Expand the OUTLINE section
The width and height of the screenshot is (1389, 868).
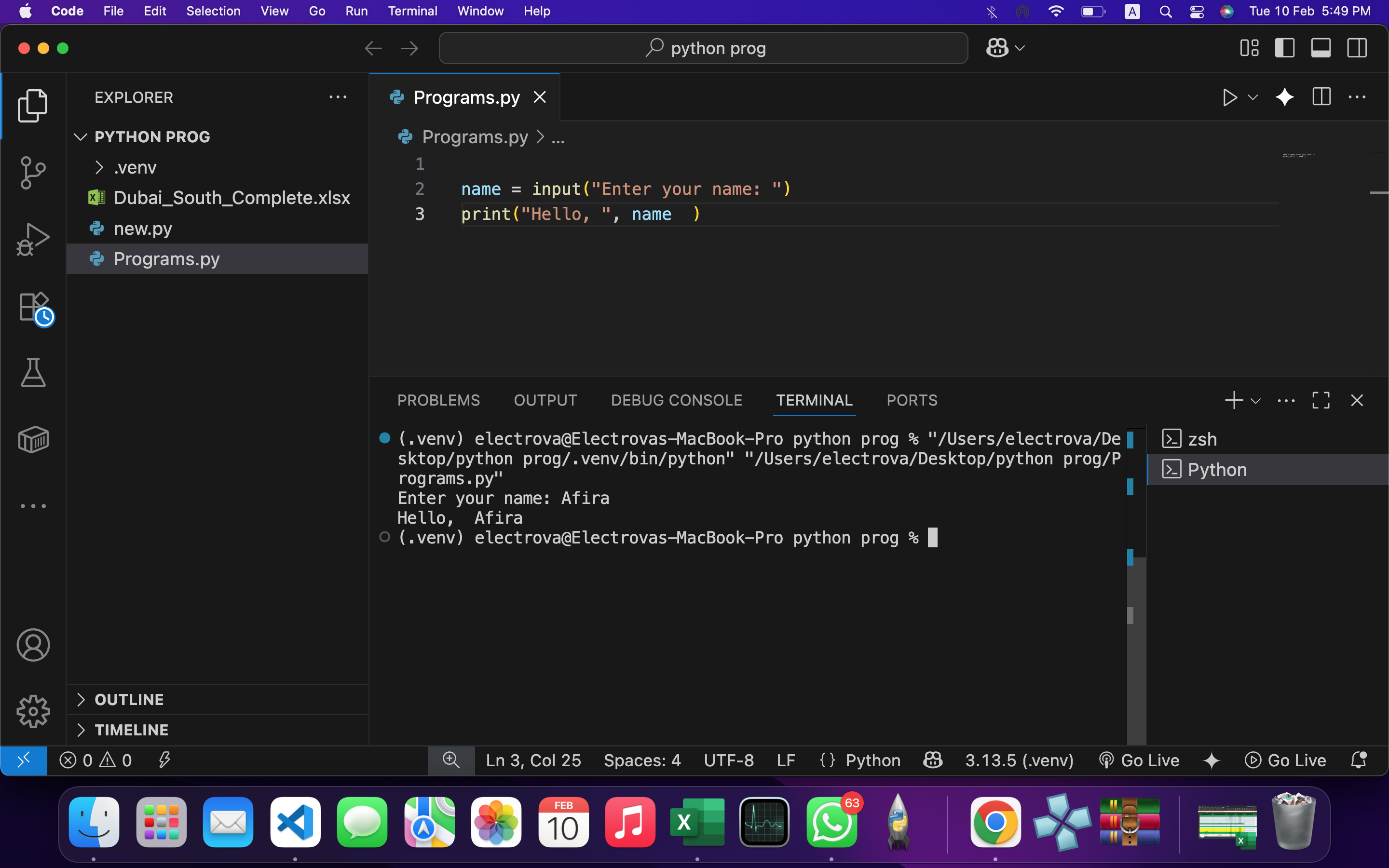(x=129, y=699)
